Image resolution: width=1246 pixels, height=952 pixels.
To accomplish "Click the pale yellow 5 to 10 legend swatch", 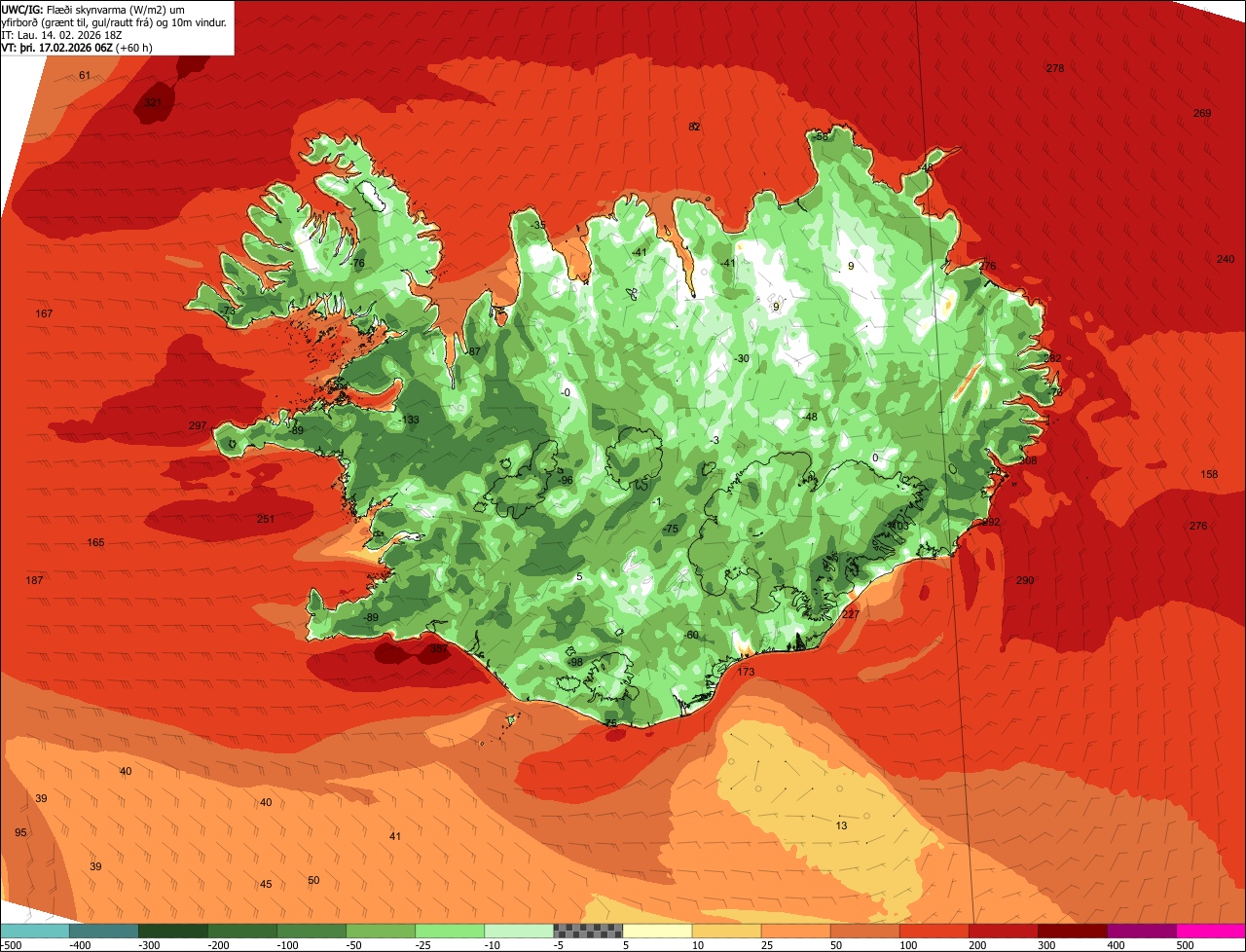I will tap(657, 931).
